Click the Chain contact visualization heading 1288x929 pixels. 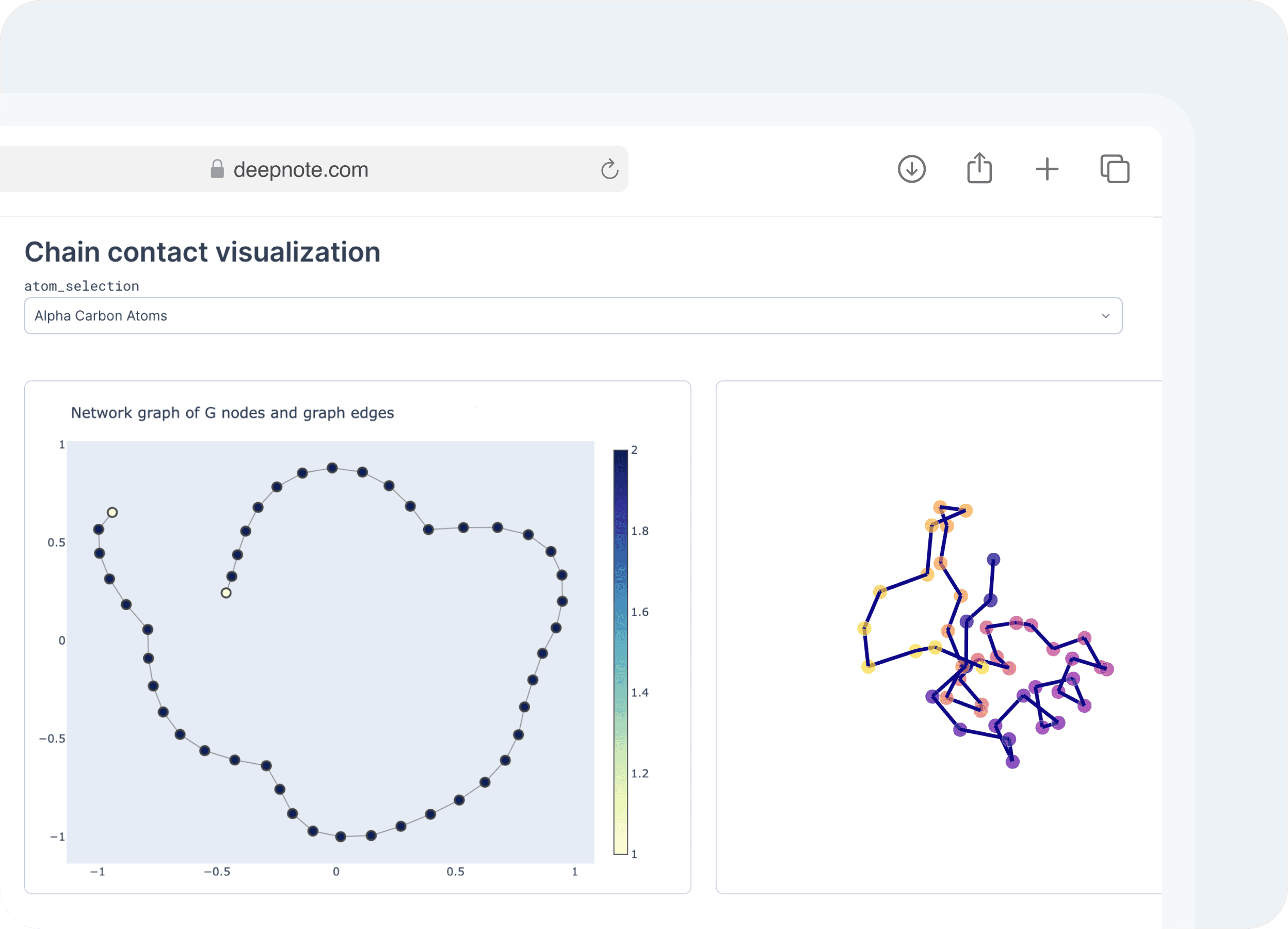[x=202, y=252]
